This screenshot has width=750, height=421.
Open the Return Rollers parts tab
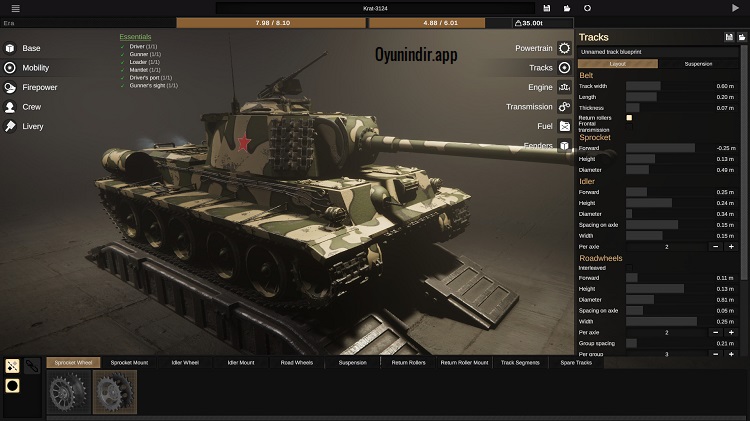[x=408, y=363]
